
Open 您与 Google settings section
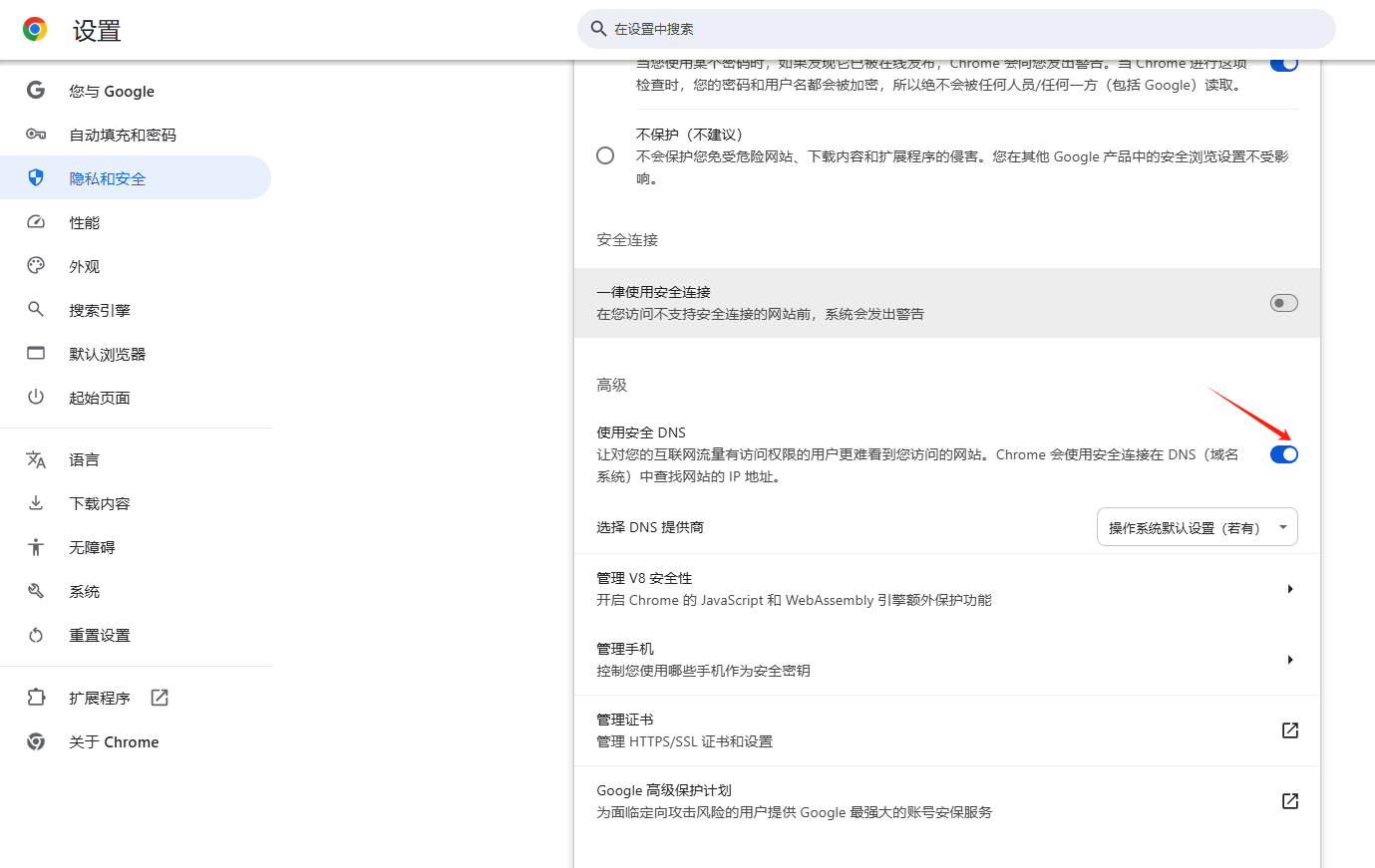[x=136, y=91]
